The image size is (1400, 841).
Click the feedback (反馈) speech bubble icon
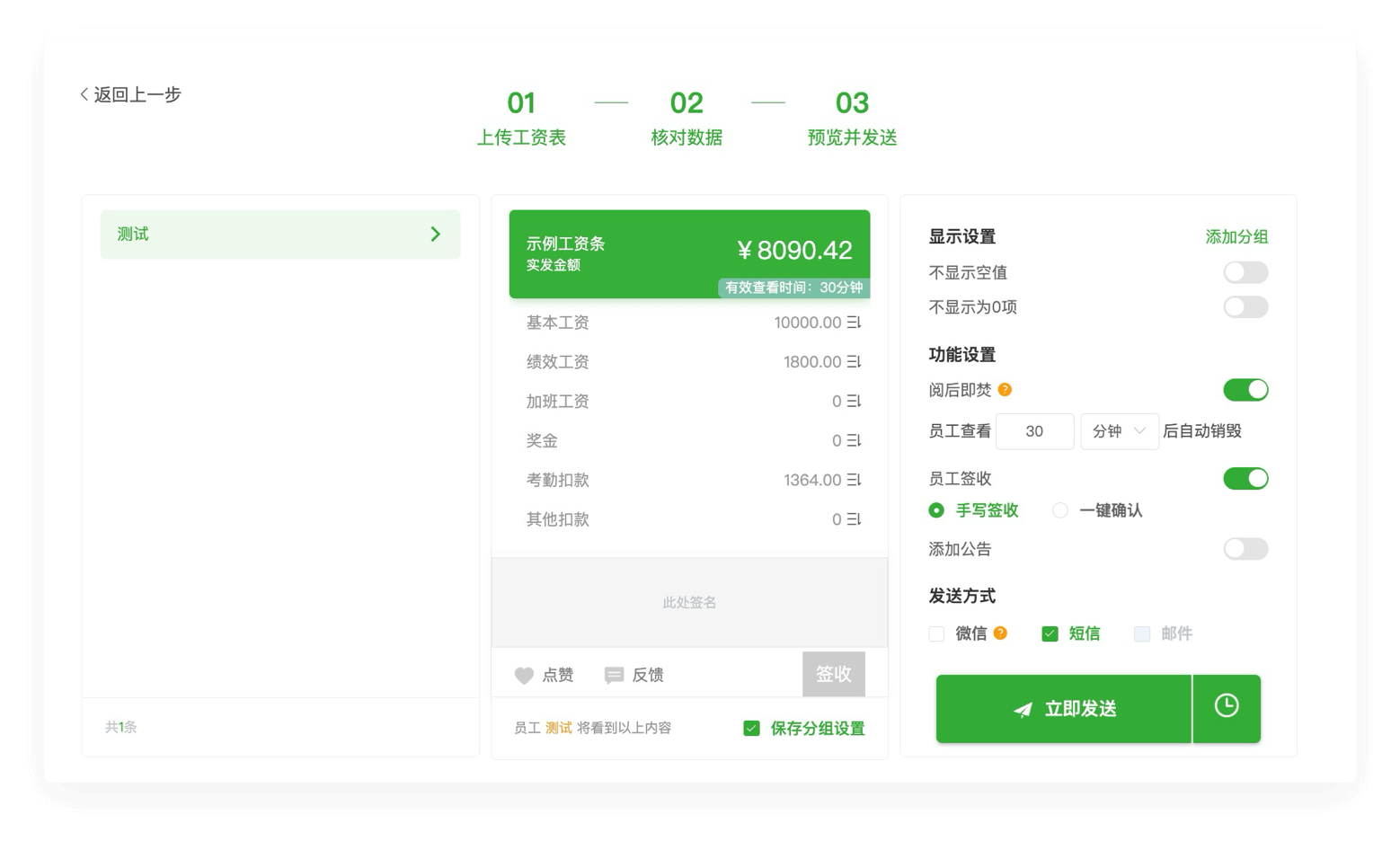[x=614, y=676]
